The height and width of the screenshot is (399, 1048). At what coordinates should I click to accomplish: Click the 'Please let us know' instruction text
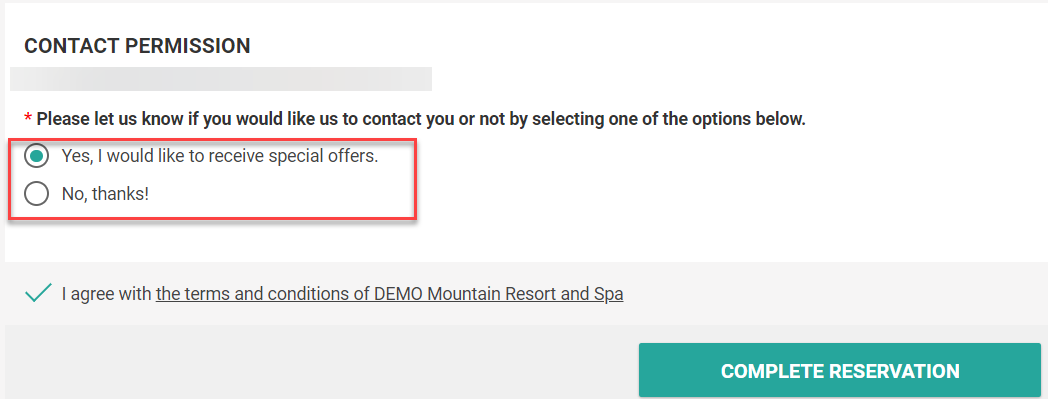pos(421,120)
